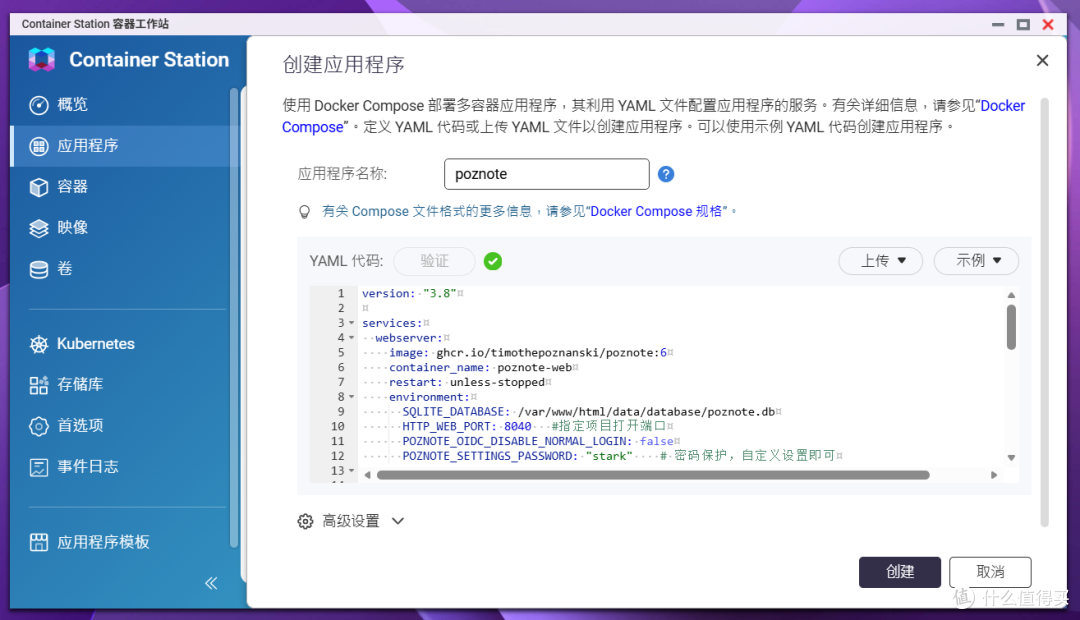Screen dimensions: 1080x620
Task: Maximize the Container Station window
Action: coord(1024,25)
